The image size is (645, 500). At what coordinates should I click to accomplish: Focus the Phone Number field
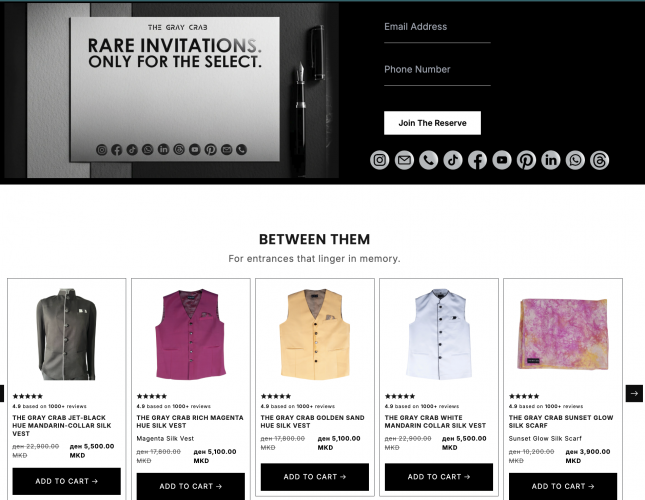pyautogui.click(x=437, y=72)
